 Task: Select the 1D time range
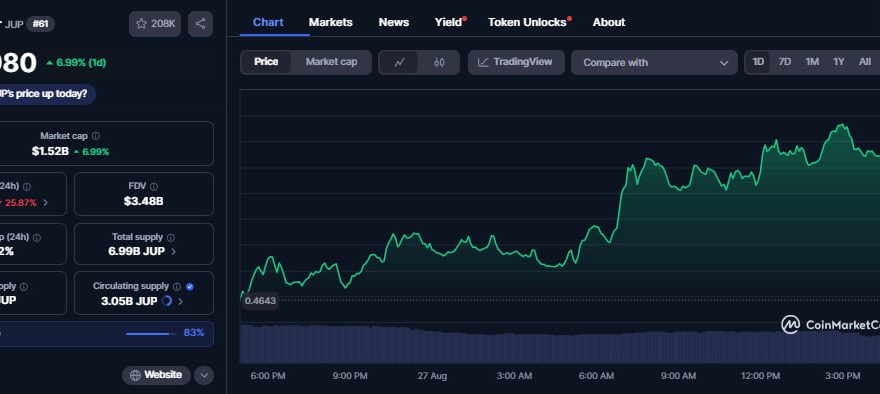pyautogui.click(x=758, y=62)
